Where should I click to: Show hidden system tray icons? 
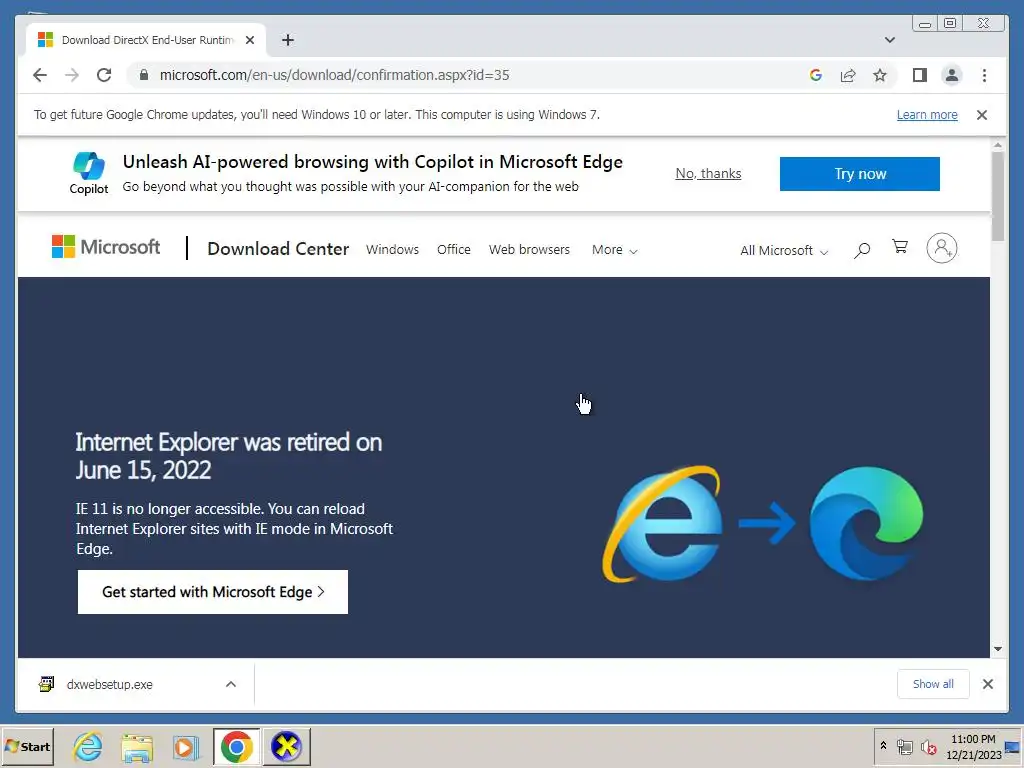tap(883, 746)
